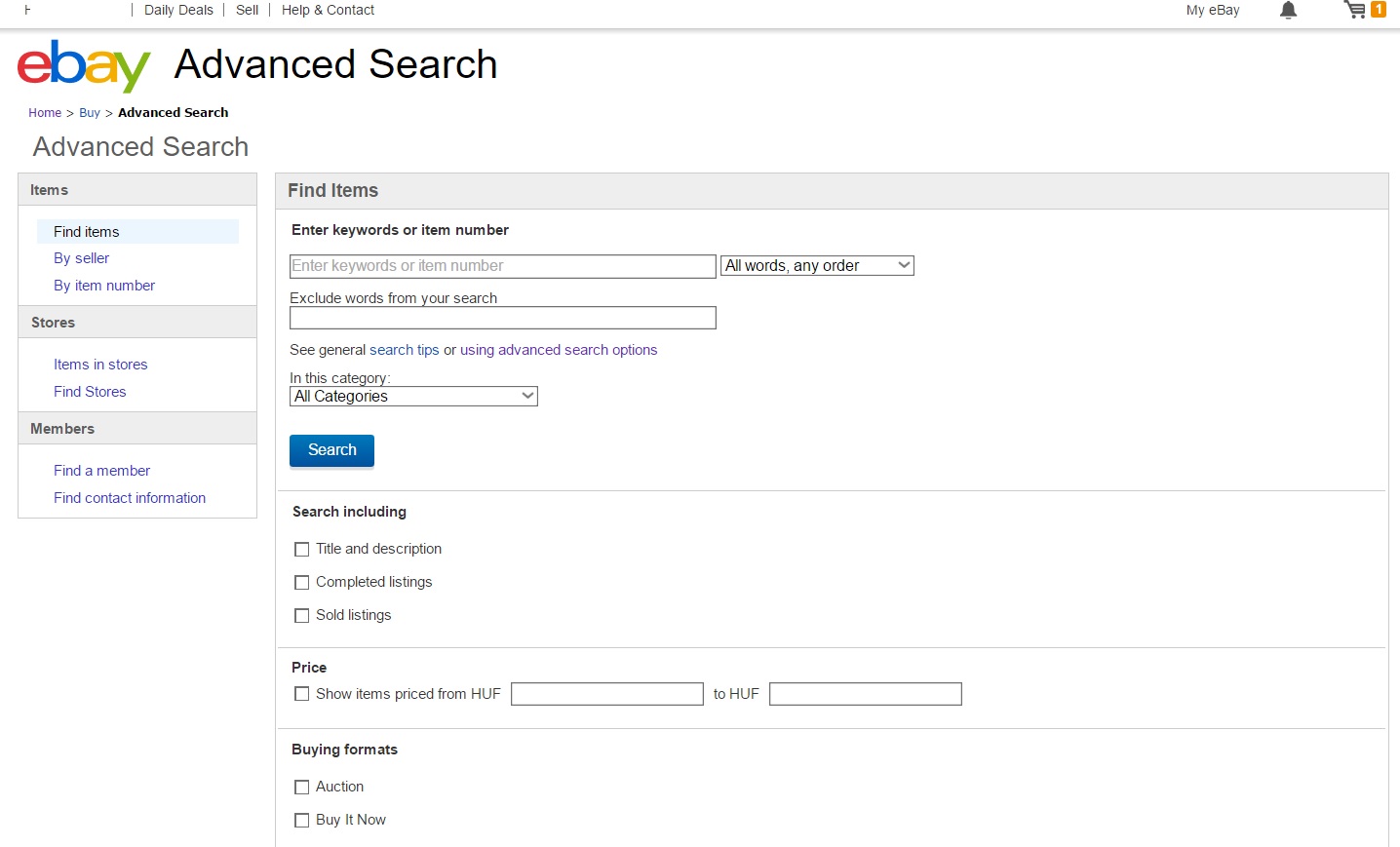This screenshot has height=847, width=1400.
Task: Open By seller search option
Action: click(81, 258)
